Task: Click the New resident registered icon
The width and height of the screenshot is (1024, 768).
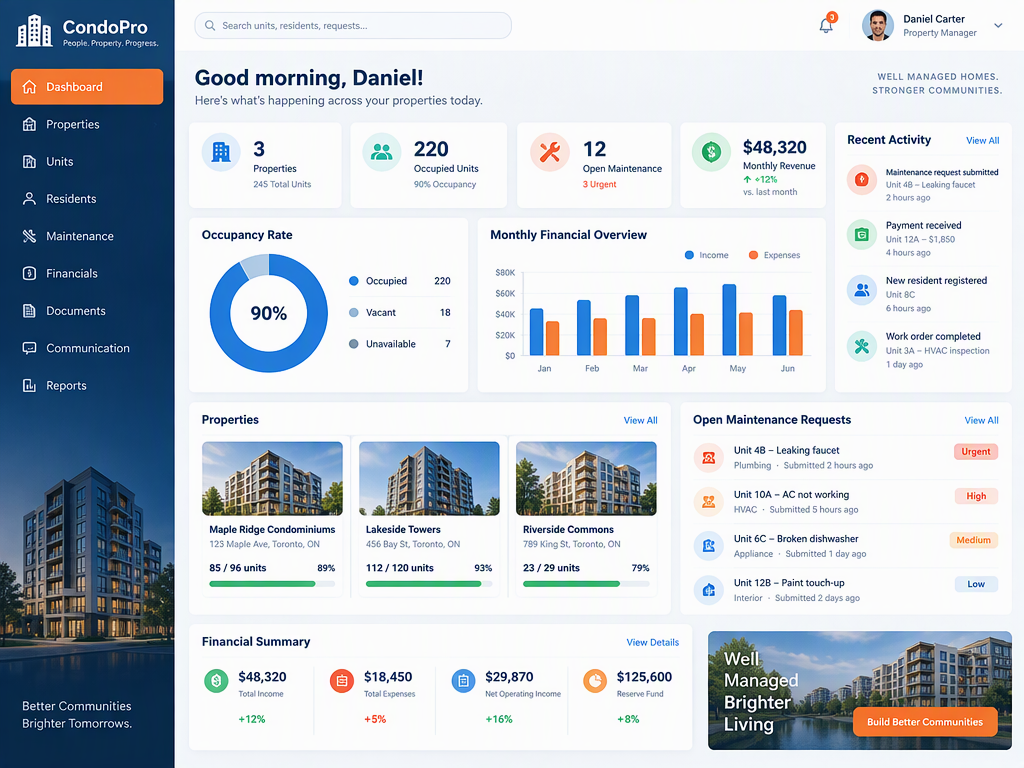Action: click(861, 290)
